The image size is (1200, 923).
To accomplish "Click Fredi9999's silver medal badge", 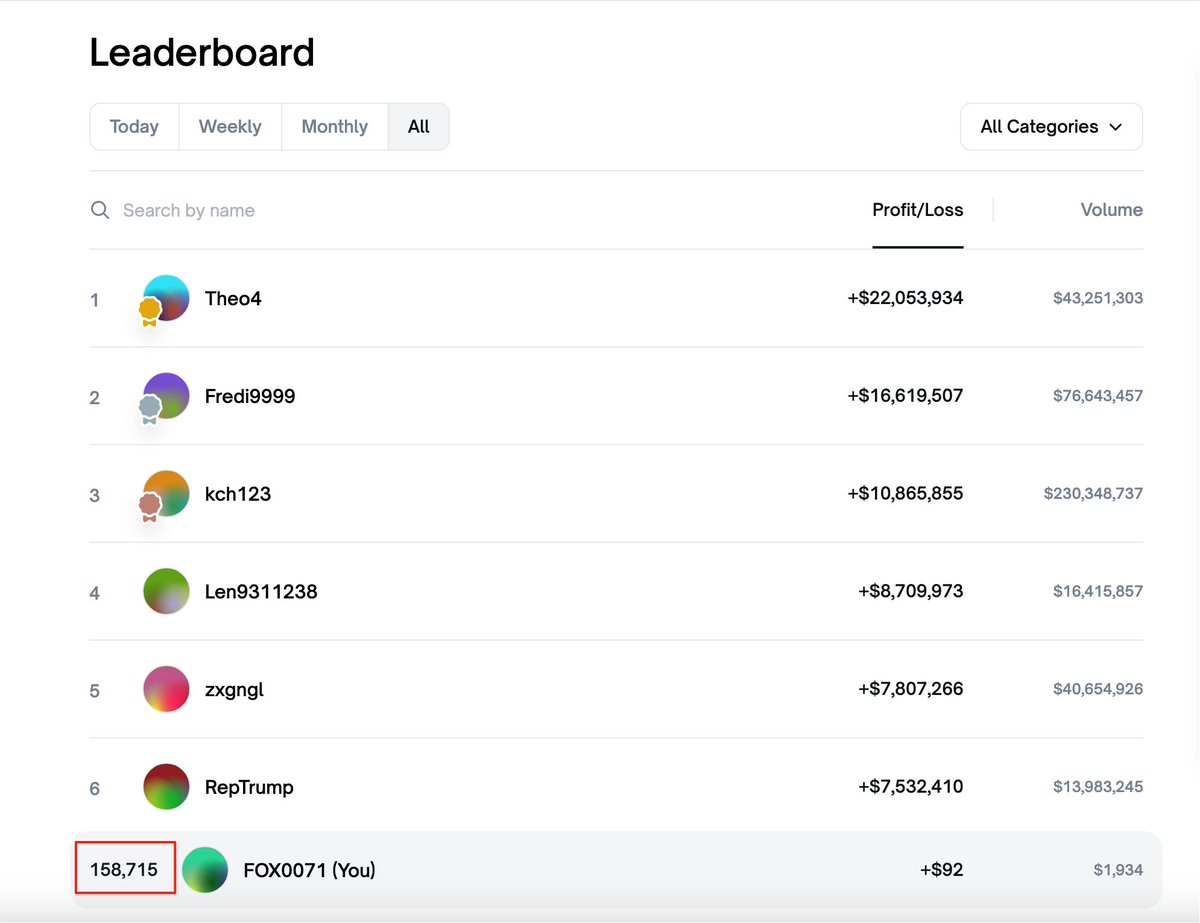I will (x=149, y=408).
